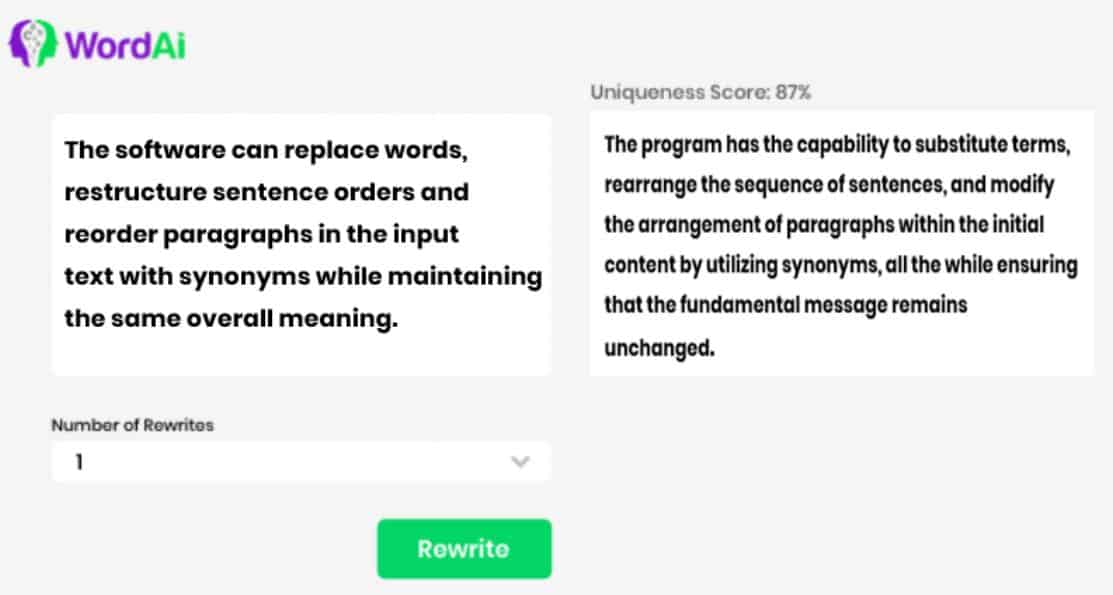Click the Uniqueness Score: 87% label
This screenshot has height=595, width=1113.
tap(700, 93)
